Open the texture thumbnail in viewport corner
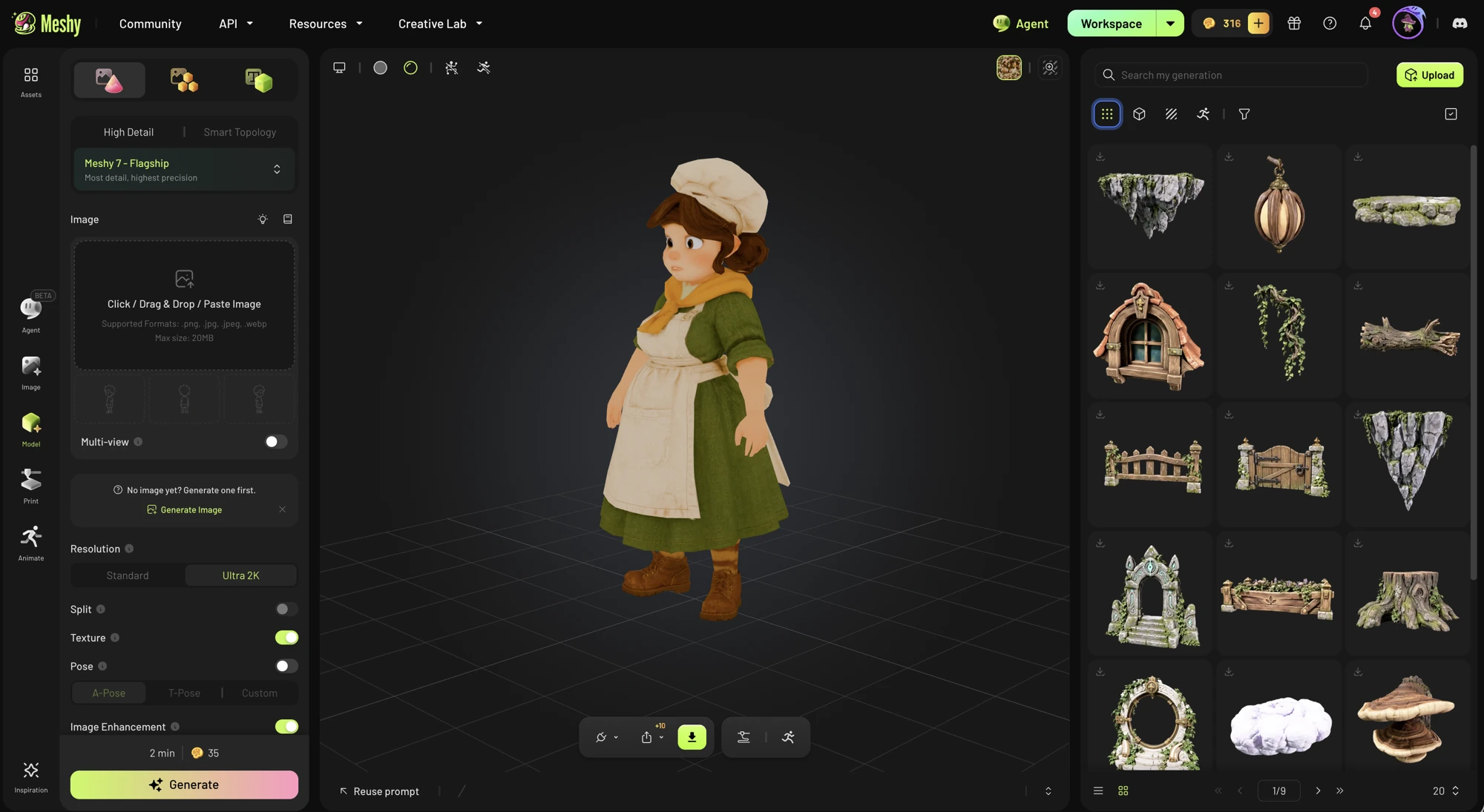Viewport: 1484px width, 812px height. tap(1008, 67)
